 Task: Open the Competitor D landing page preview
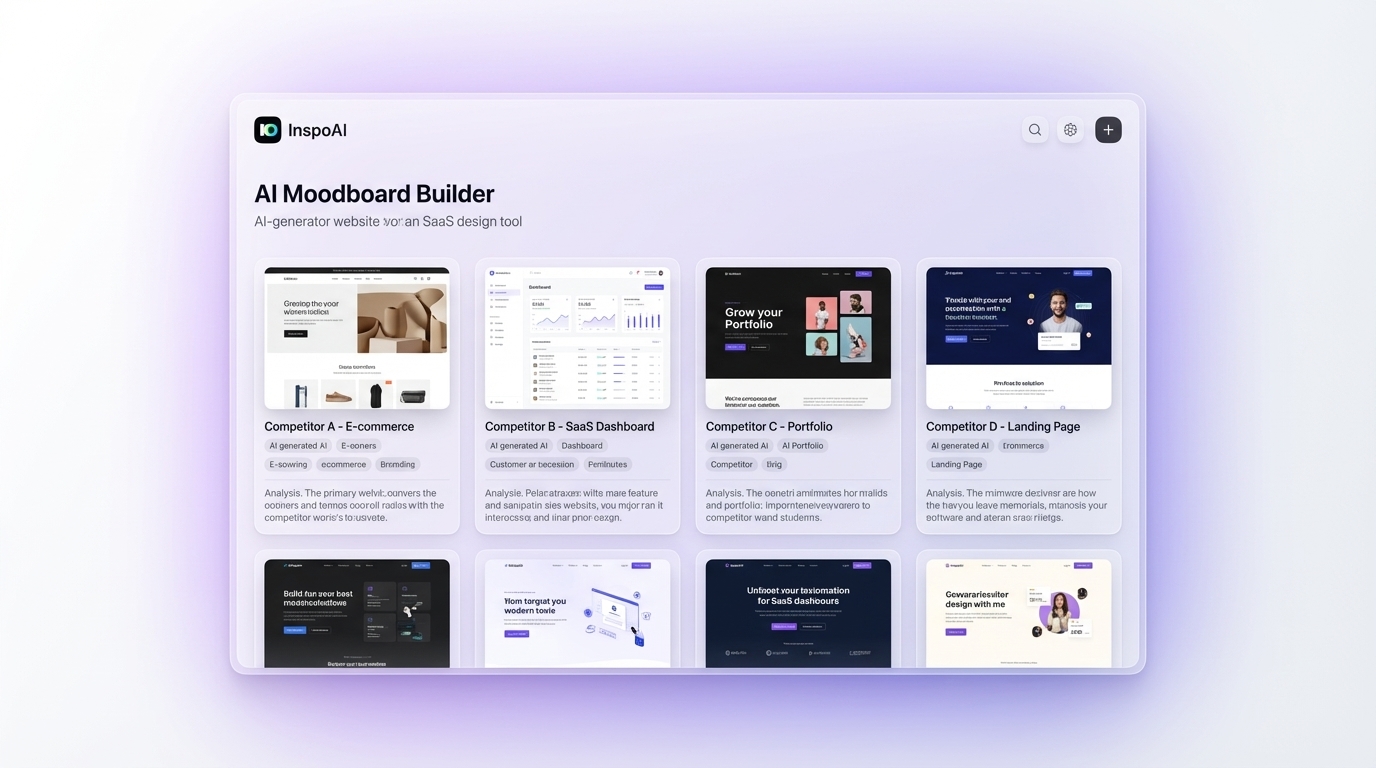pos(1018,337)
